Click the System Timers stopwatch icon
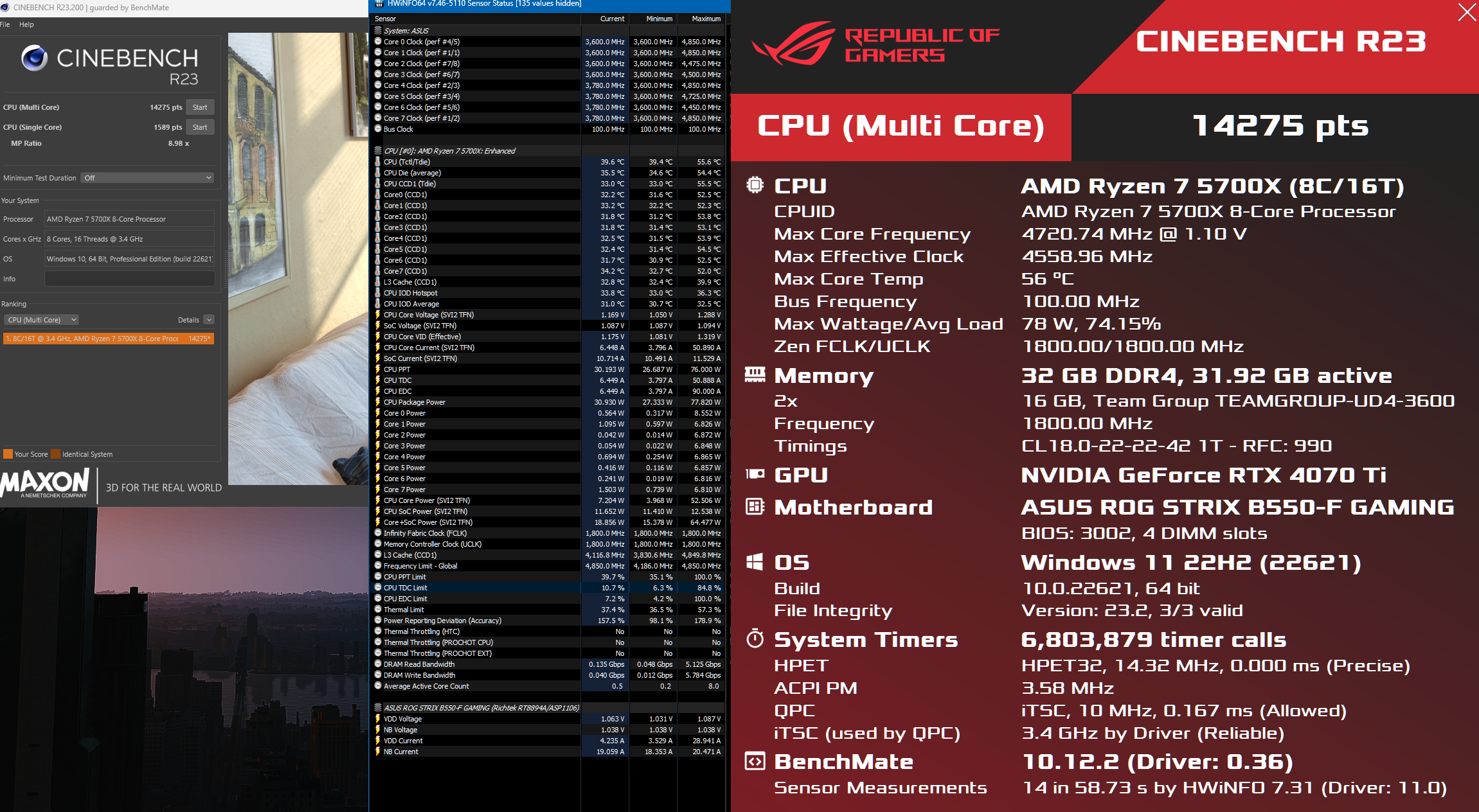1479x812 pixels. point(755,639)
